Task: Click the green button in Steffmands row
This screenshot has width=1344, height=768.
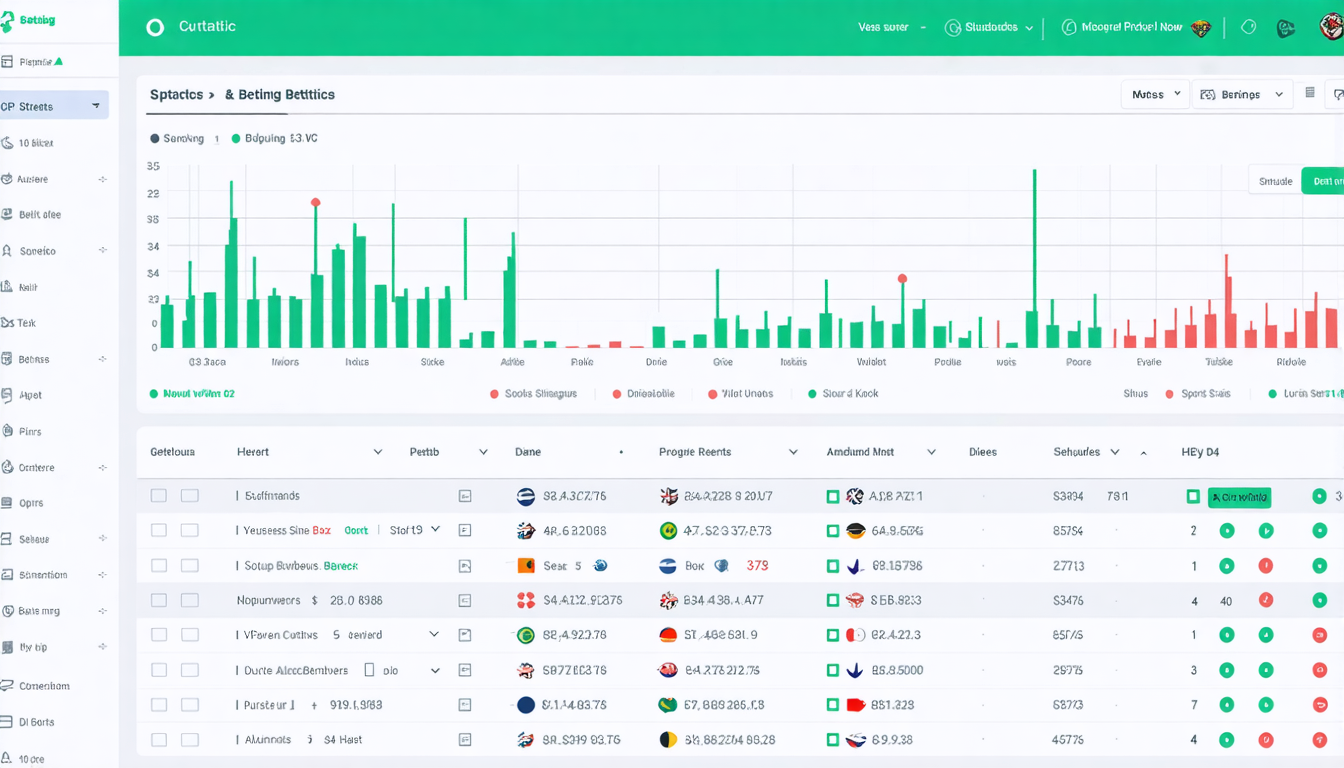Action: click(x=1239, y=497)
